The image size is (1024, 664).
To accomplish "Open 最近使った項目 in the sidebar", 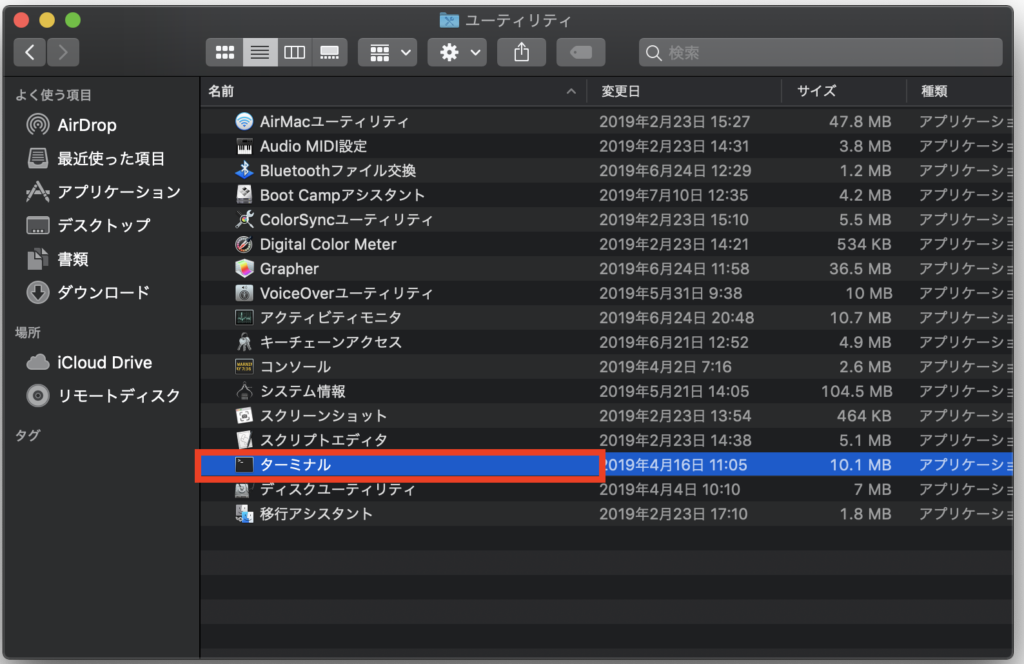I will (96, 158).
